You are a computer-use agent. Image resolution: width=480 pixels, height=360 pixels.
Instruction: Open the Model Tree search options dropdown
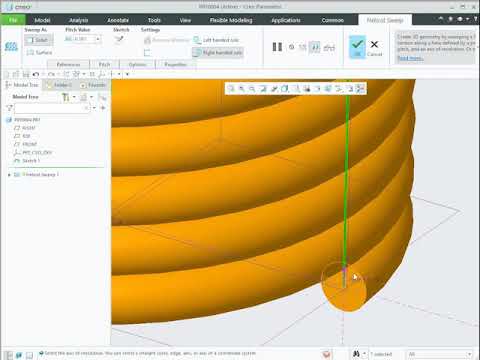(94, 108)
